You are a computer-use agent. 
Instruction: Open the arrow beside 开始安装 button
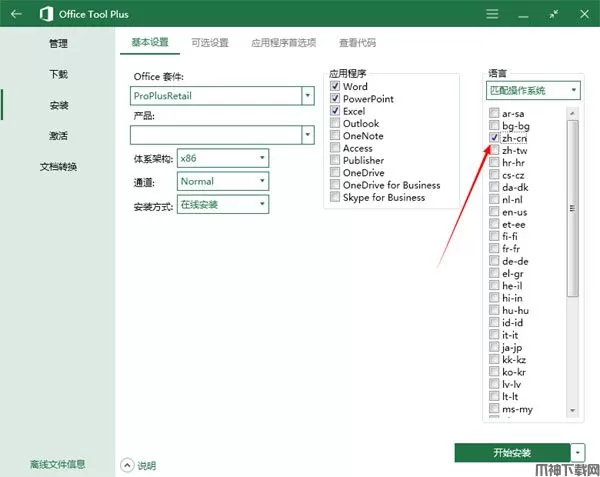click(x=578, y=452)
